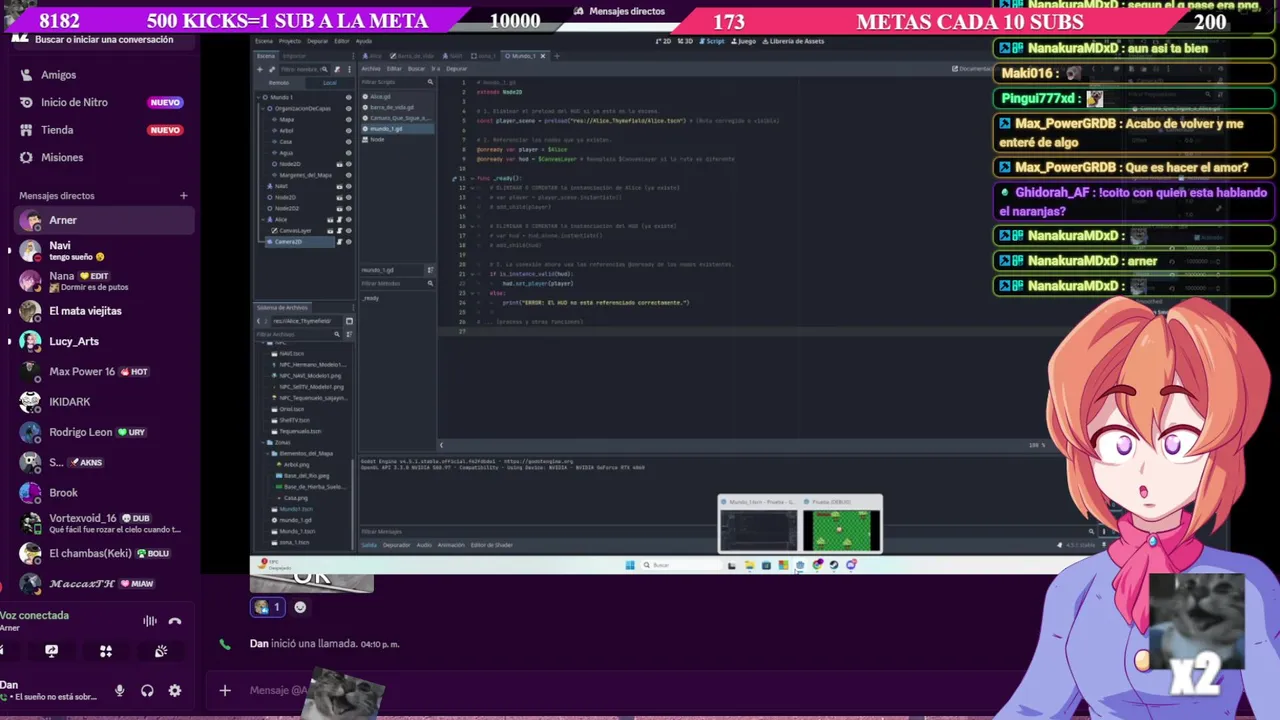1280x720 pixels.
Task: Attach script icon in Scene dock
Action: click(337, 69)
